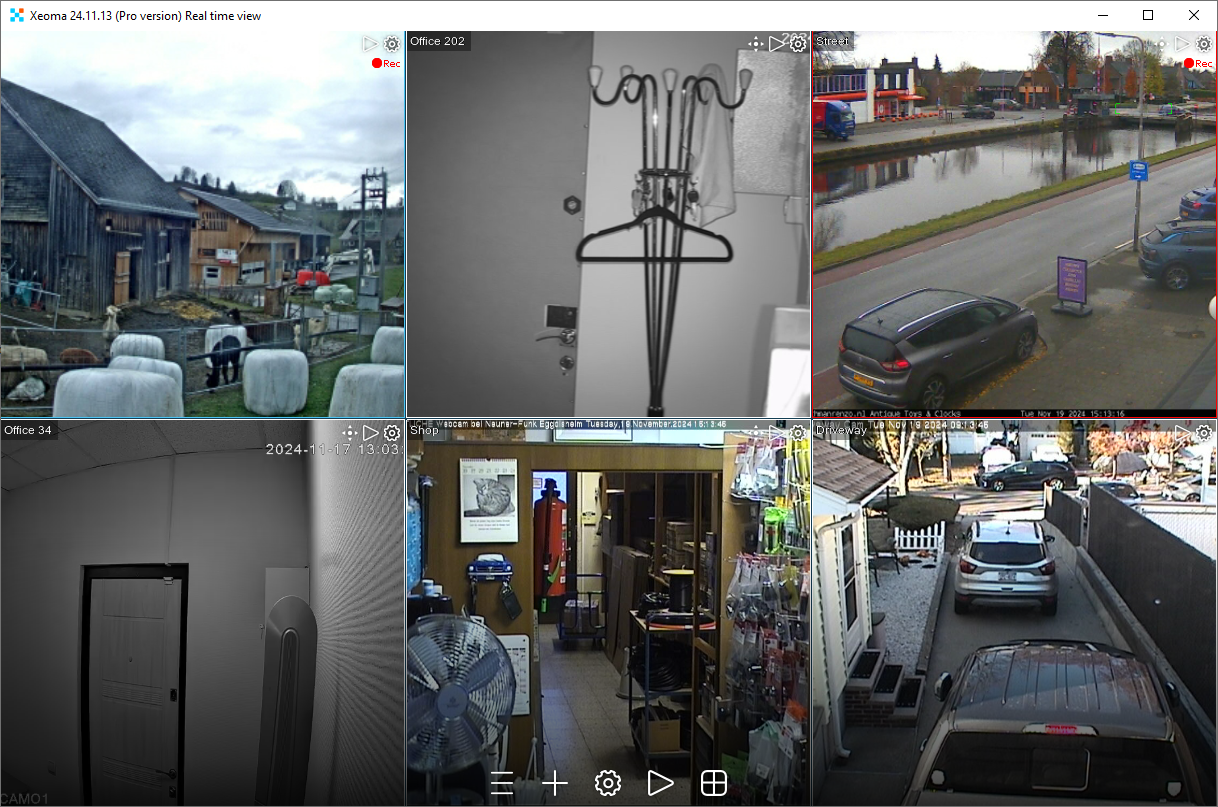1218x807 pixels.
Task: Open settings gear for Driveway camera
Action: tap(1204, 433)
